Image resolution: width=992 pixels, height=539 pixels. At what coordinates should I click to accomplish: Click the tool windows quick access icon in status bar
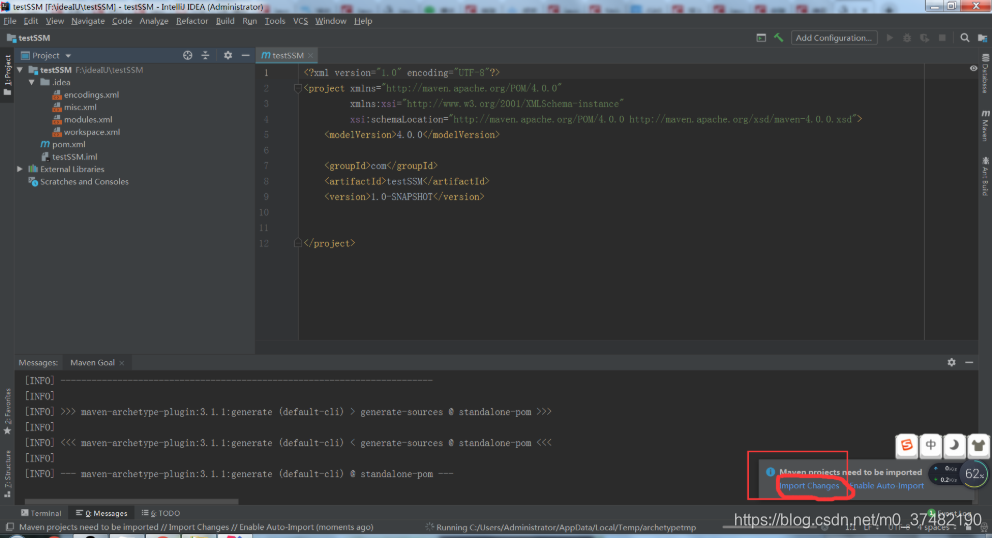9,527
